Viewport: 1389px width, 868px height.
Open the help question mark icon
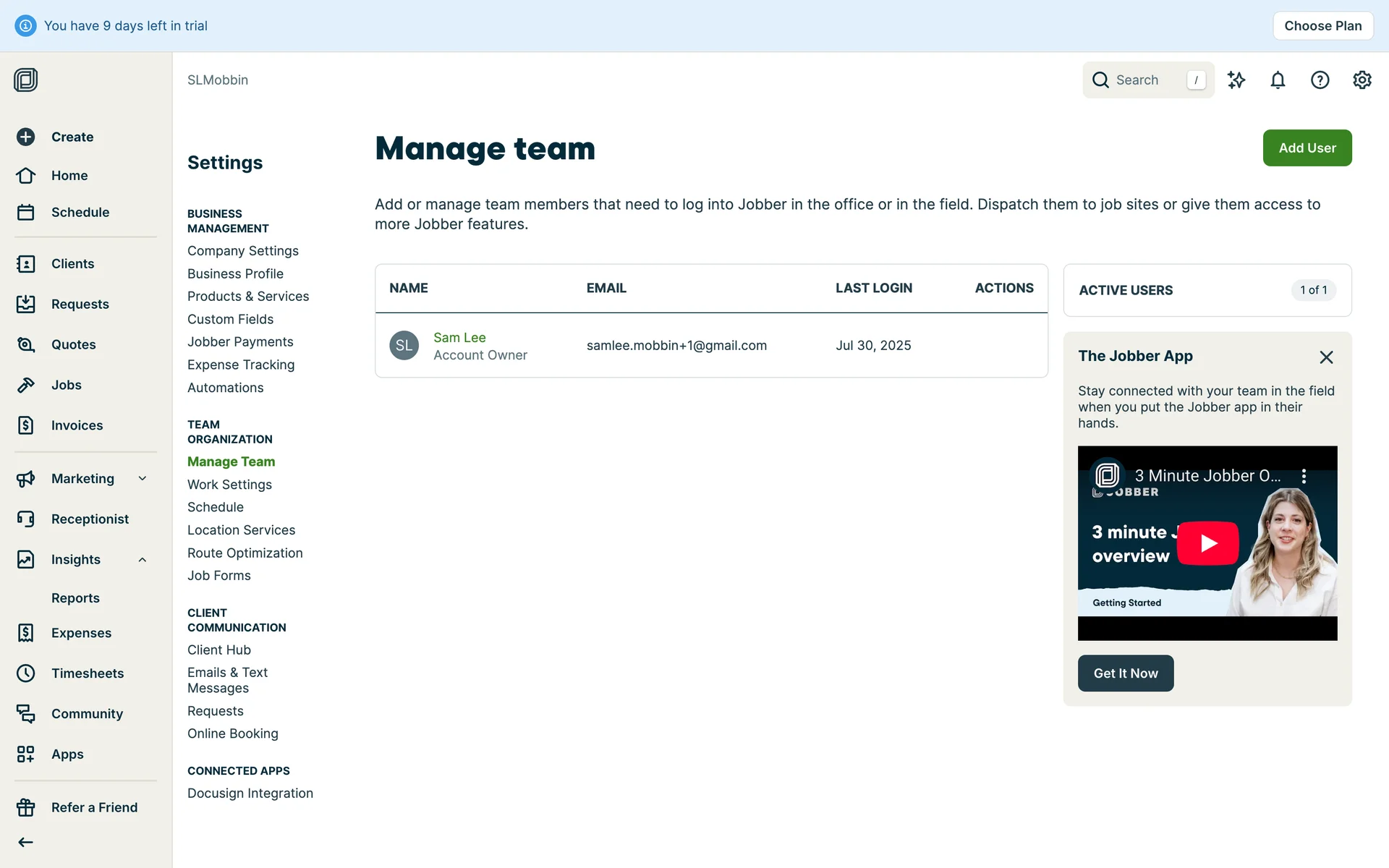click(x=1320, y=80)
